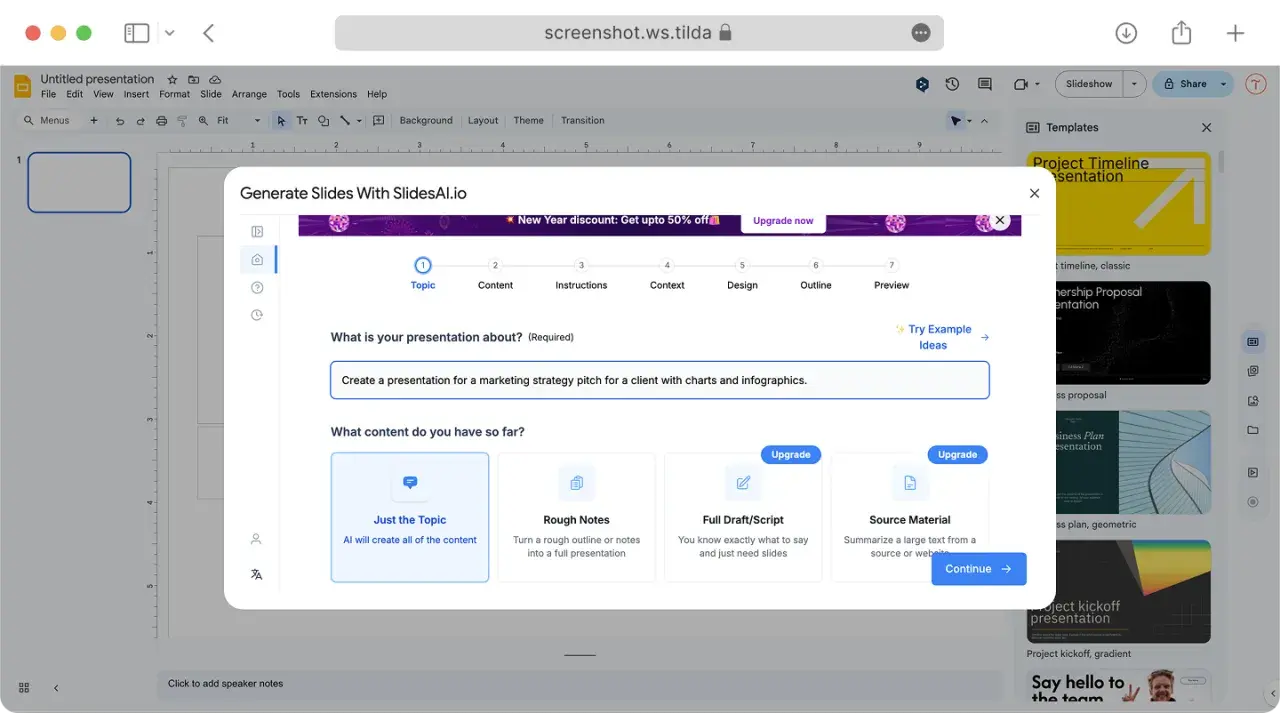Viewport: 1280px width, 713px height.
Task: Click the cloud document status icon
Action: point(215,79)
